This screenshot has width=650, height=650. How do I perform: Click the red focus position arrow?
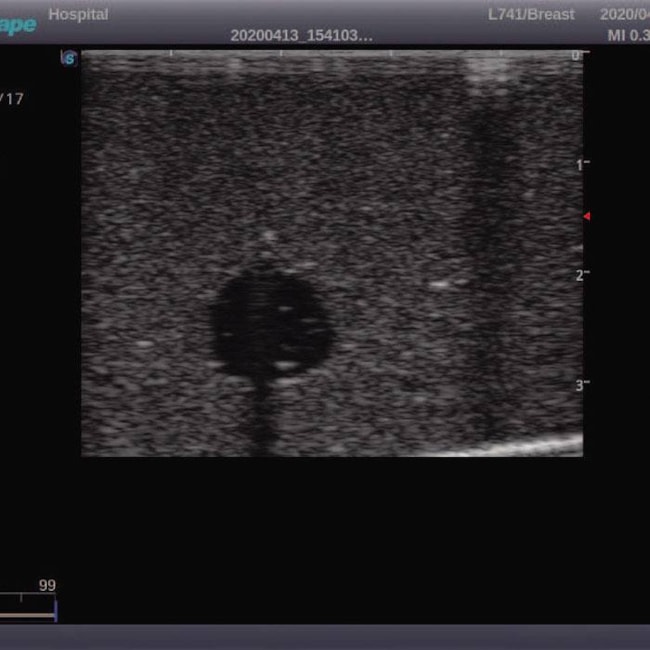[x=587, y=216]
